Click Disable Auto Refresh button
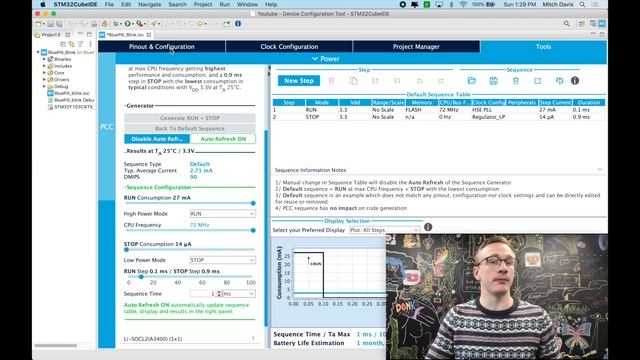The image size is (640, 360). pos(157,139)
